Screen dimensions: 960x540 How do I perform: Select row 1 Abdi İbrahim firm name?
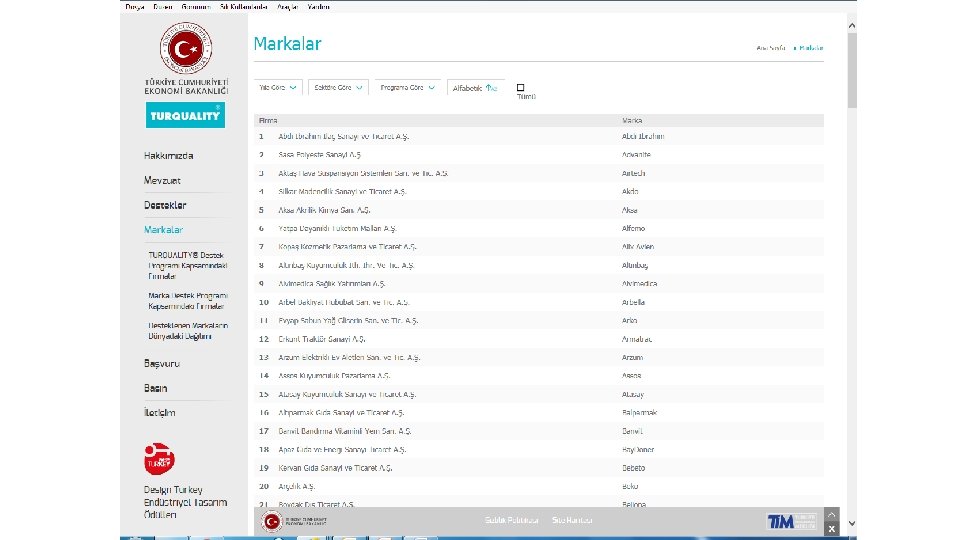tap(343, 137)
